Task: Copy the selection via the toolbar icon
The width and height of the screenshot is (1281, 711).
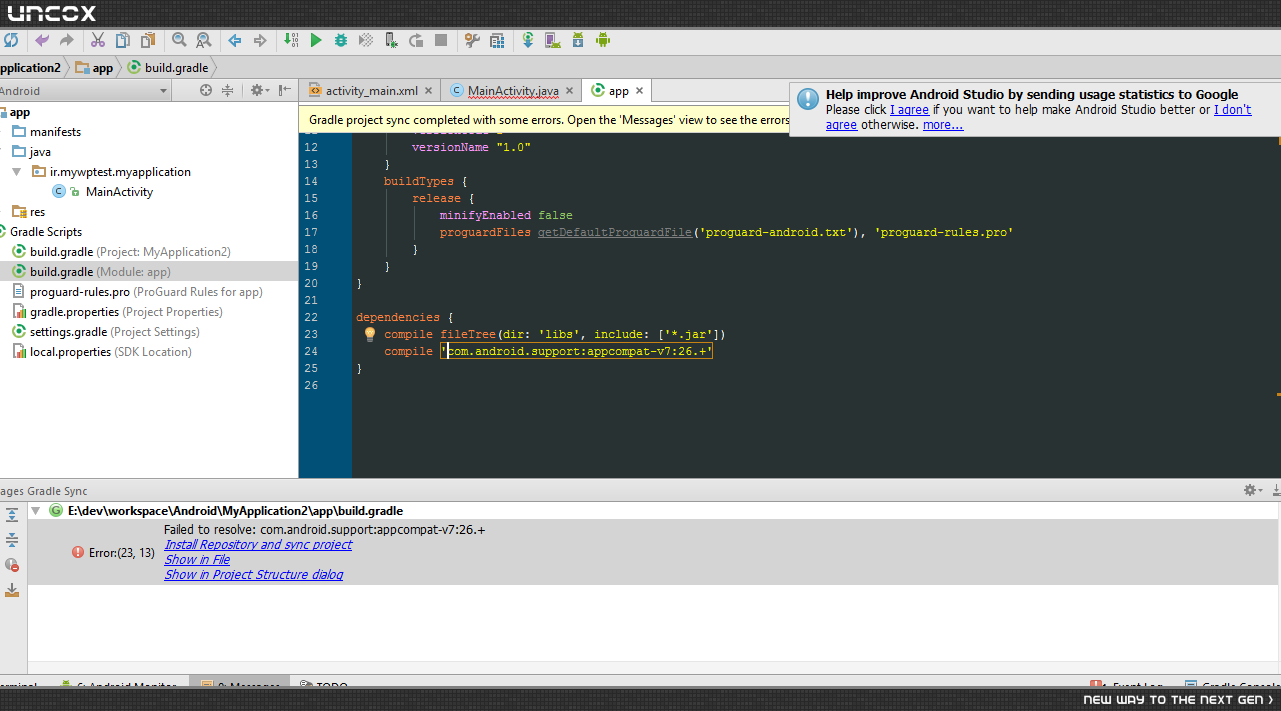Action: pyautogui.click(x=123, y=41)
